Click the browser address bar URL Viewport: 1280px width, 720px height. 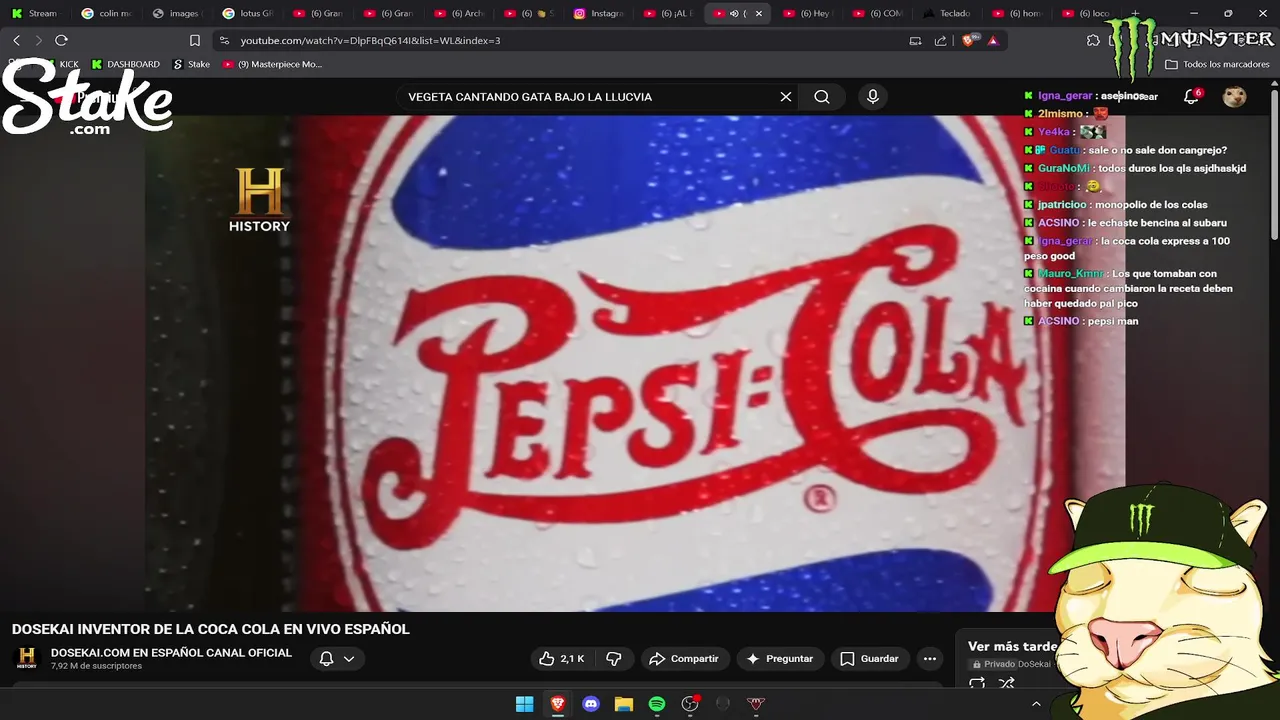tap(370, 40)
